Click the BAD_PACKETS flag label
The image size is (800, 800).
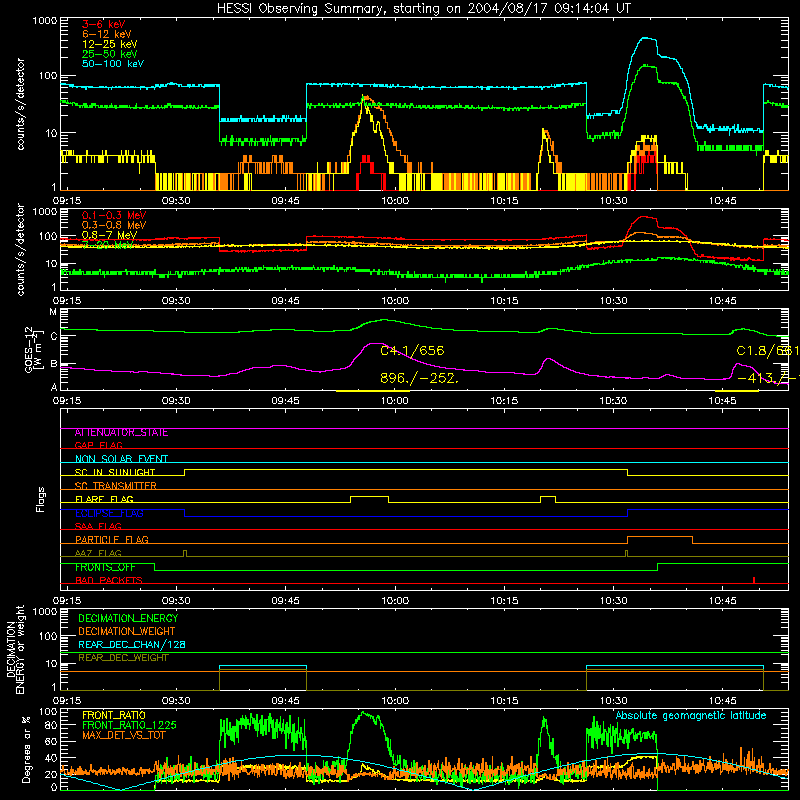click(x=109, y=580)
